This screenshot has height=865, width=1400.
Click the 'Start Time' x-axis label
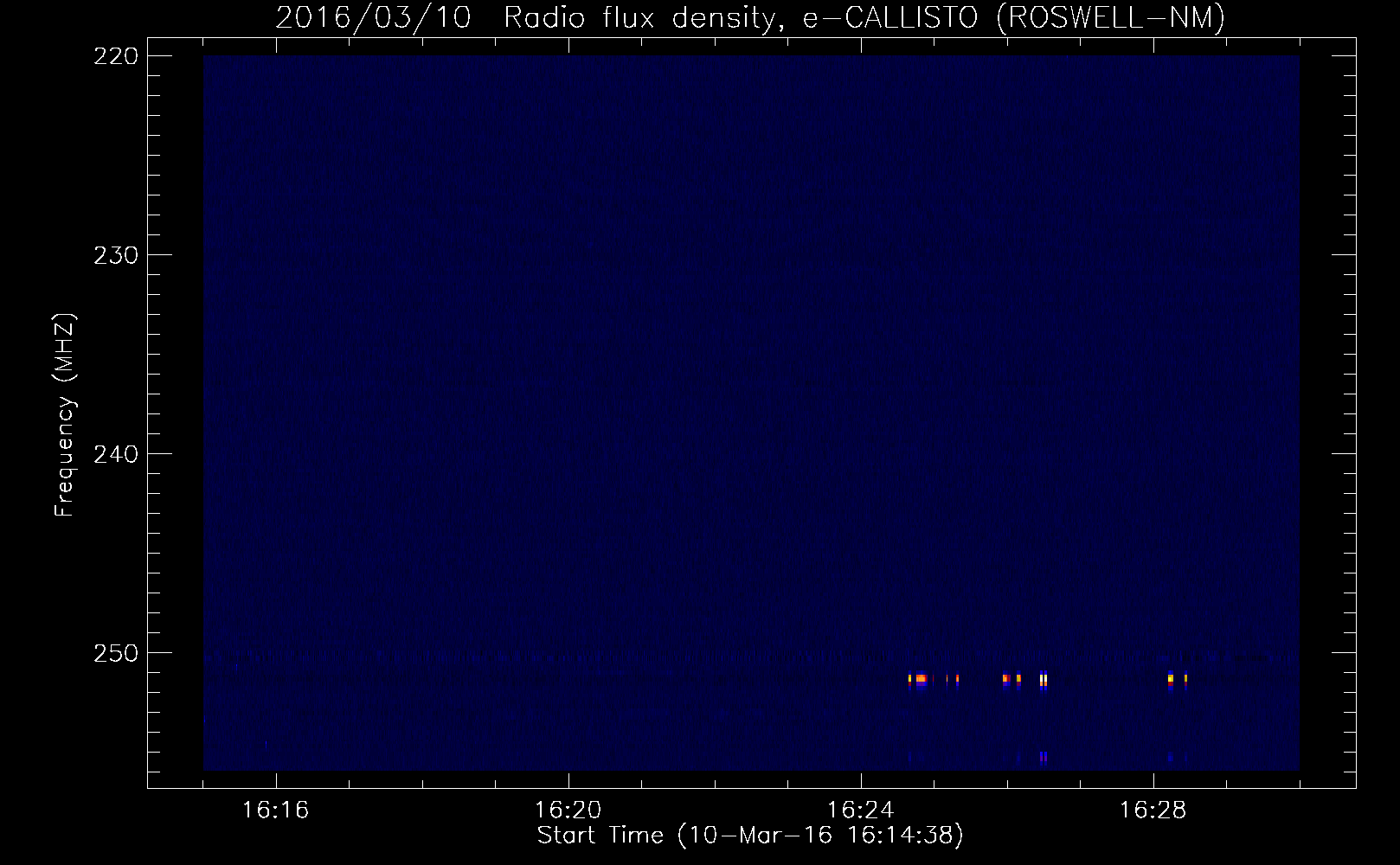coord(750,836)
